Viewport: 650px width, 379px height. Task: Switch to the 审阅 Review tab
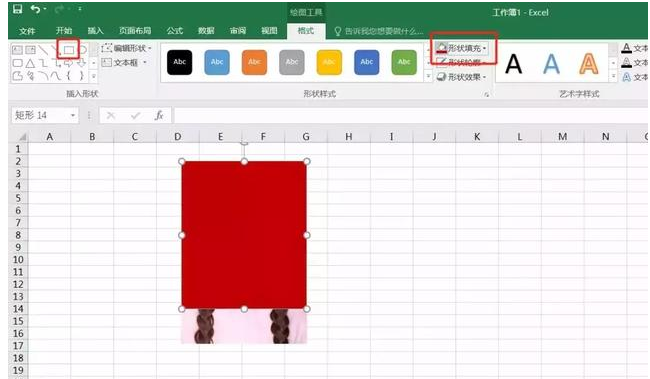click(238, 31)
